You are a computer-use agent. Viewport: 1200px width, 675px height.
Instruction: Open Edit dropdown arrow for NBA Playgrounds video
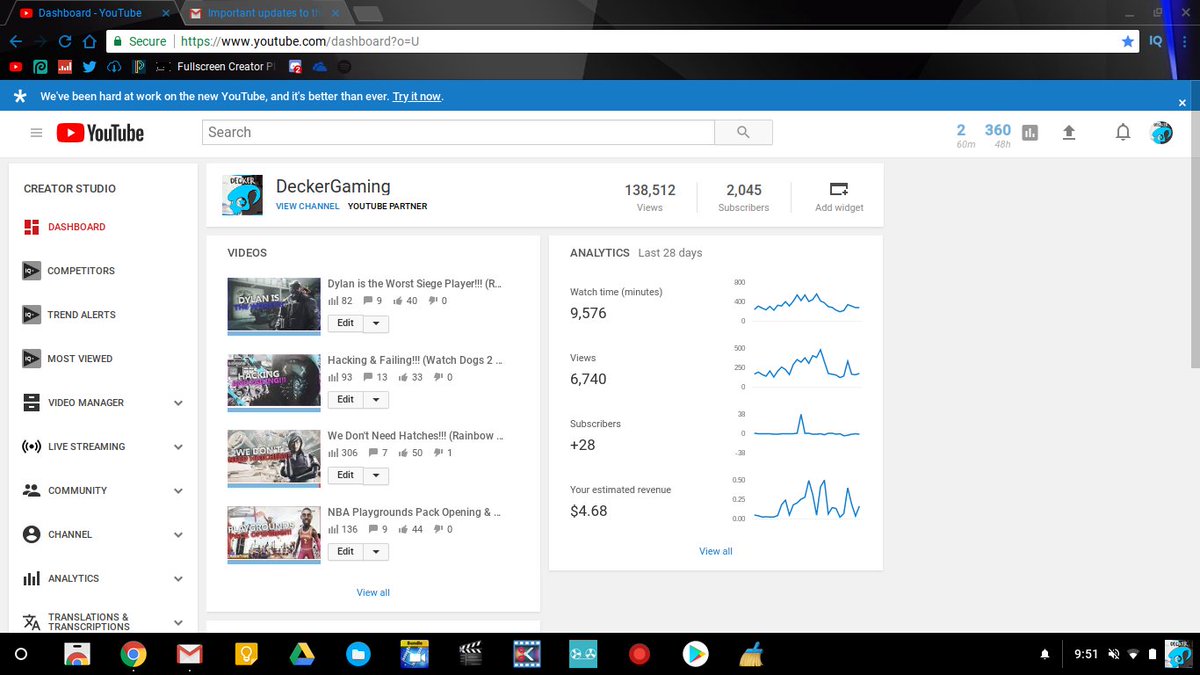[x=376, y=551]
